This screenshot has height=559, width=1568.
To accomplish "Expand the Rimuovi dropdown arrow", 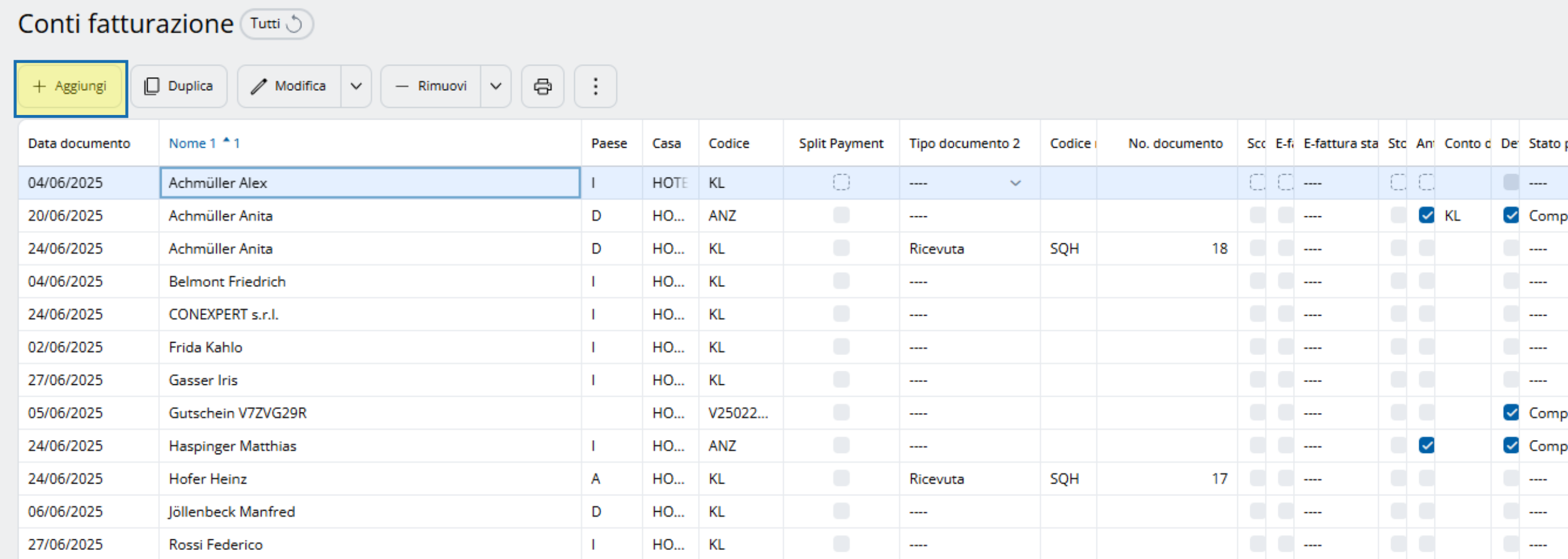I will (495, 86).
